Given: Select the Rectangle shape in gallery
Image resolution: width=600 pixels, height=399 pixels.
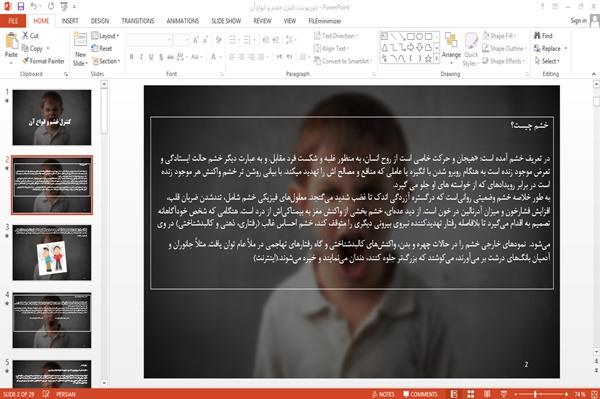Looking at the screenshot, I should (411, 36).
